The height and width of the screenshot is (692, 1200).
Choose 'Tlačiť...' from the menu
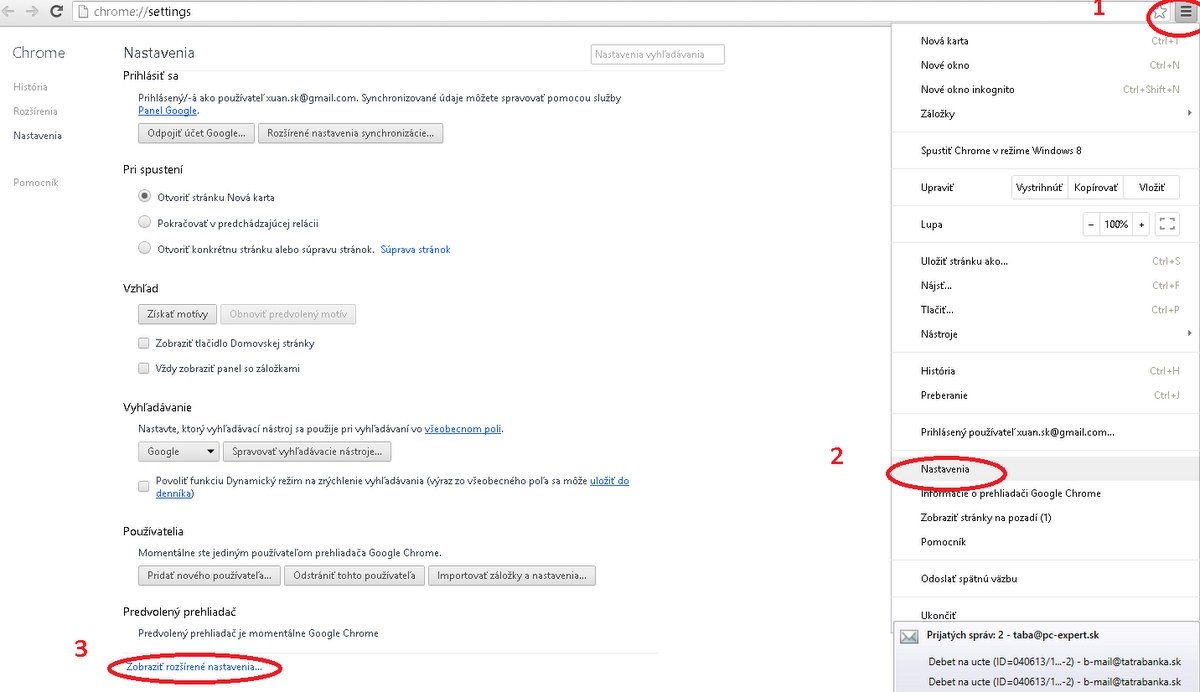coord(1046,309)
